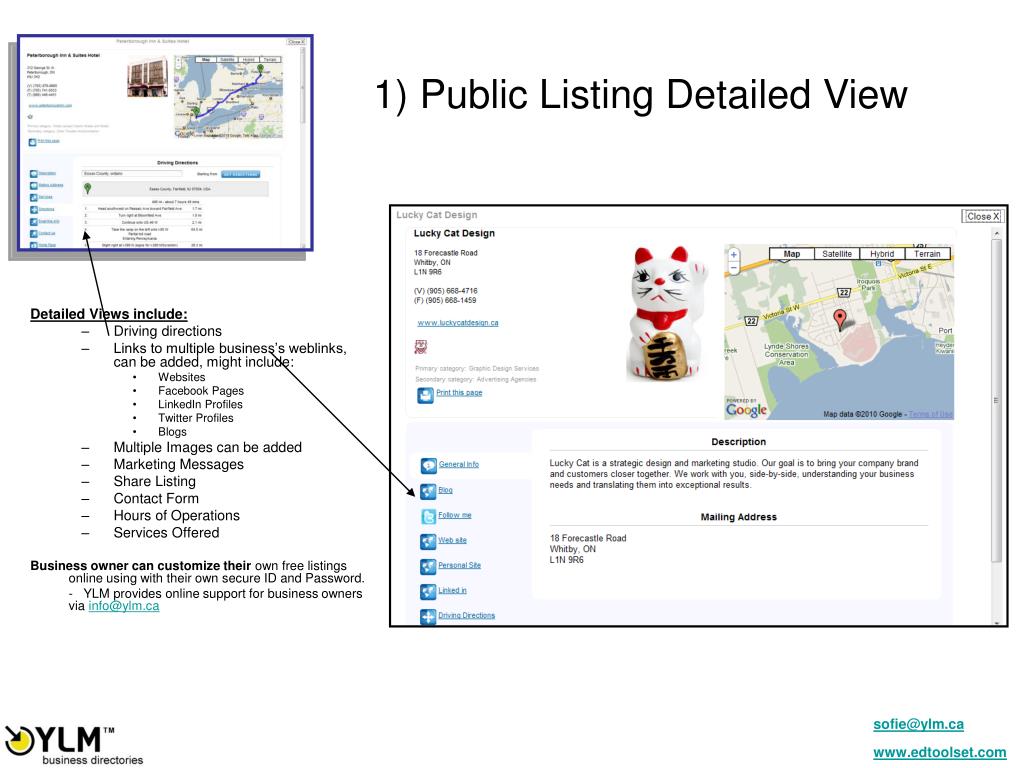Click the lucky cat figurine image
1024x768 pixels.
666,313
